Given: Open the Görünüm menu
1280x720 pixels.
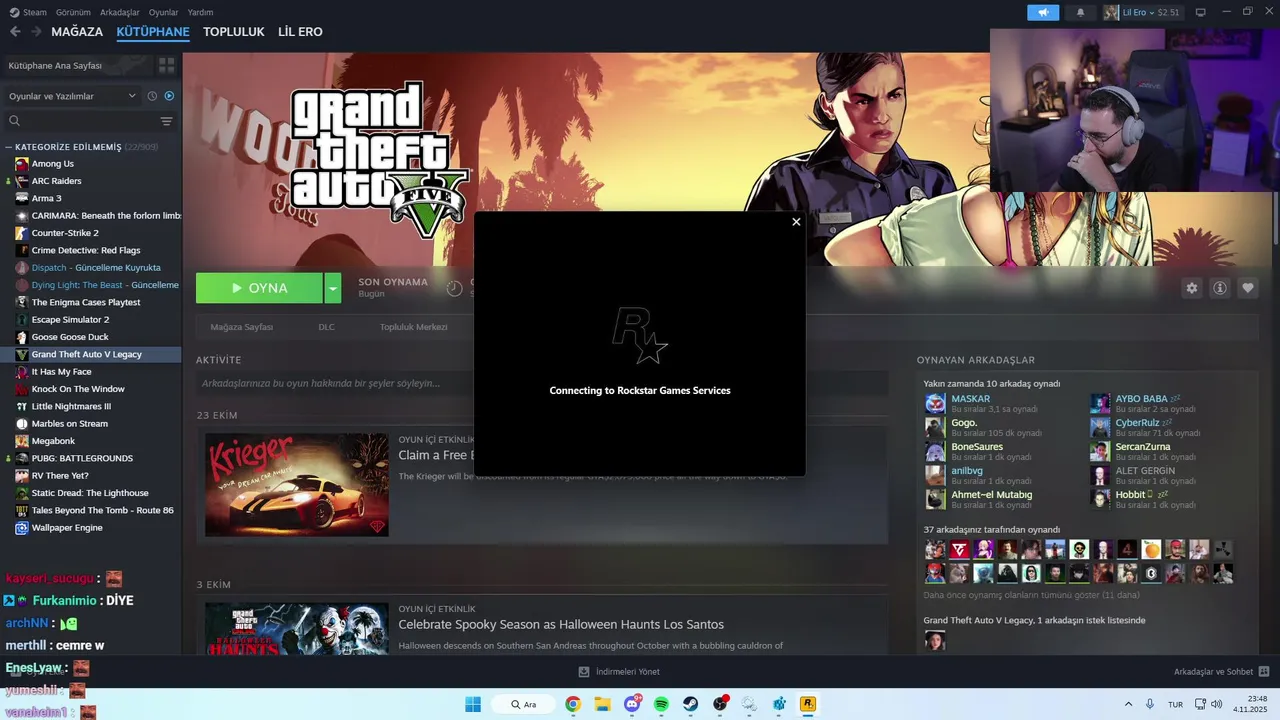Looking at the screenshot, I should [x=73, y=12].
